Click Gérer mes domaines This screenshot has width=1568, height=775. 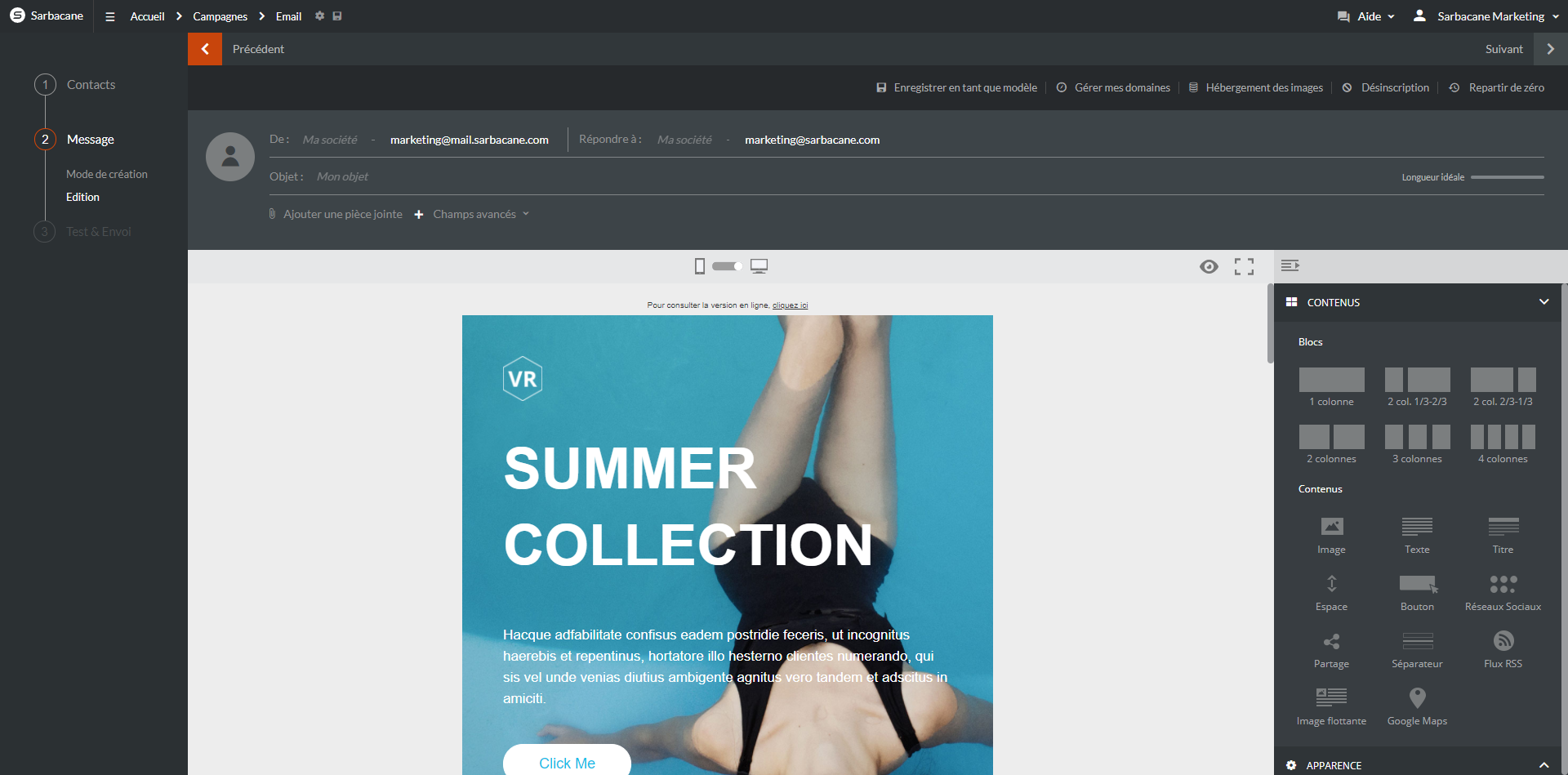click(x=1113, y=87)
